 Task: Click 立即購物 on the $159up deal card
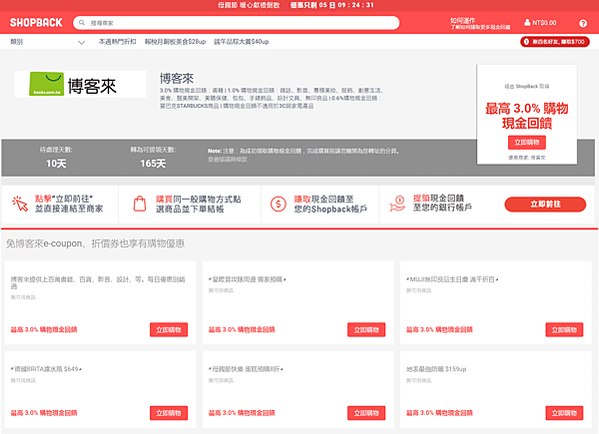pos(564,413)
